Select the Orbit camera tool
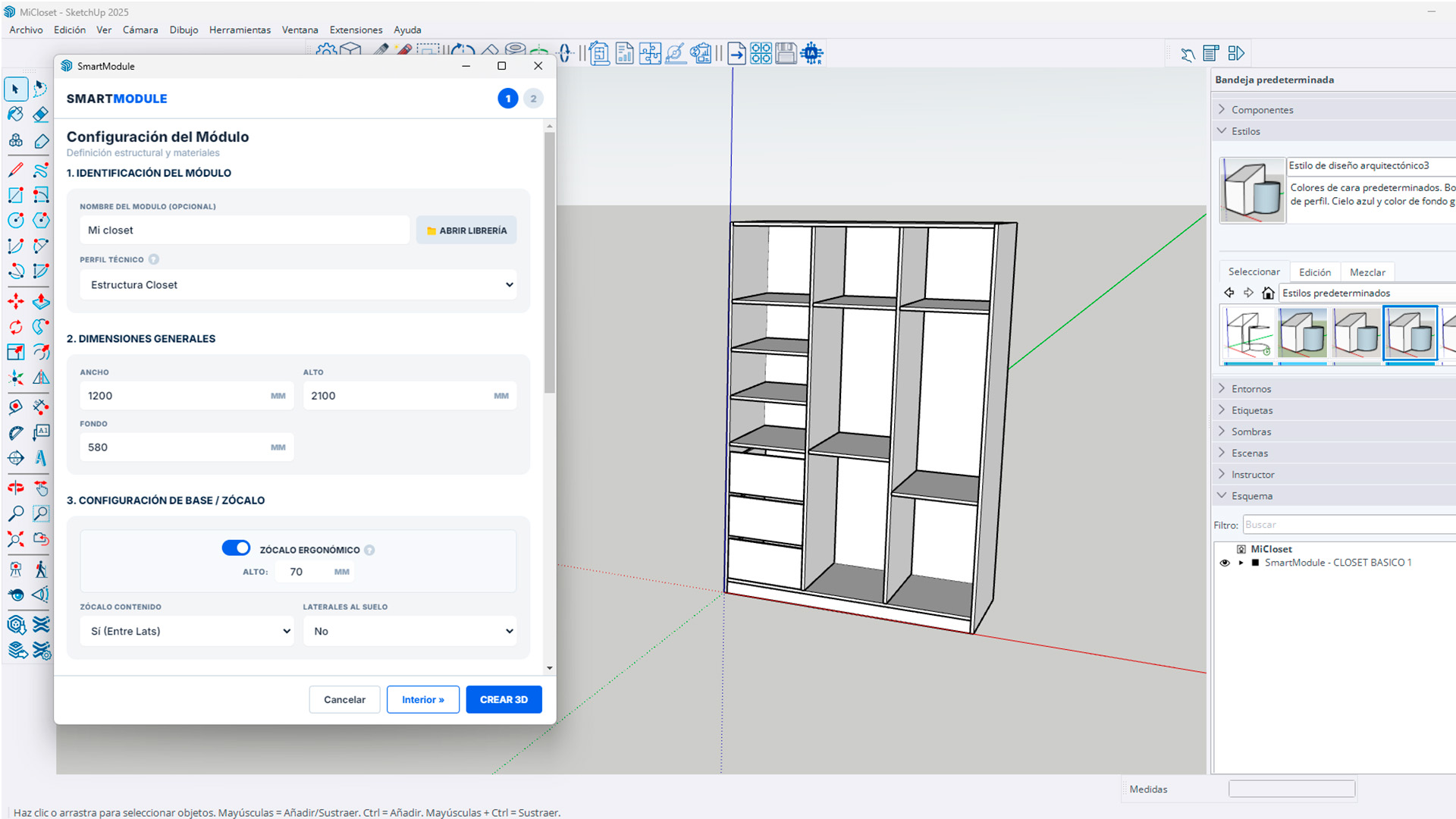1456x819 pixels. point(16,488)
